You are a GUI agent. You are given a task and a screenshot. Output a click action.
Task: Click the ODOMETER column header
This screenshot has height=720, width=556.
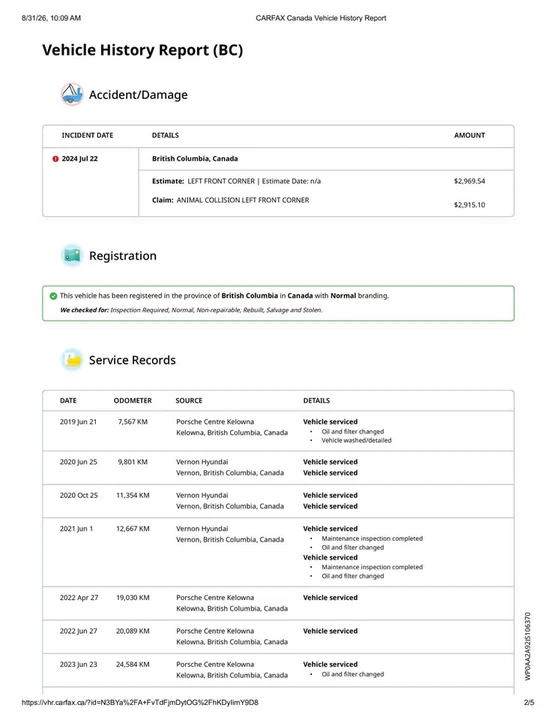(x=133, y=401)
